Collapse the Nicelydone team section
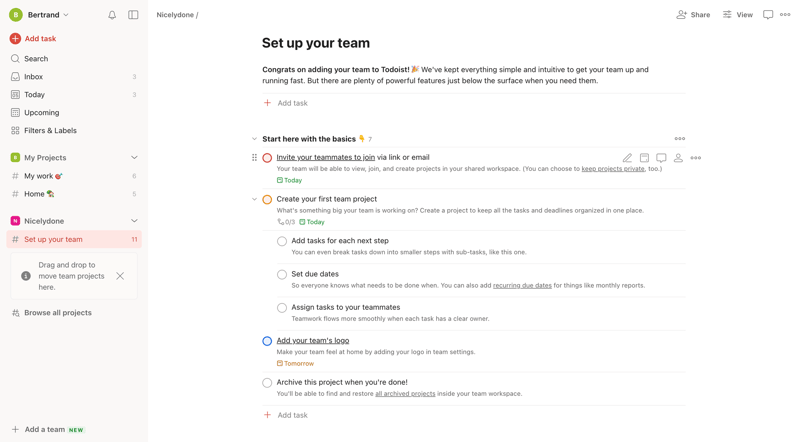This screenshot has width=800, height=442. pyautogui.click(x=134, y=221)
